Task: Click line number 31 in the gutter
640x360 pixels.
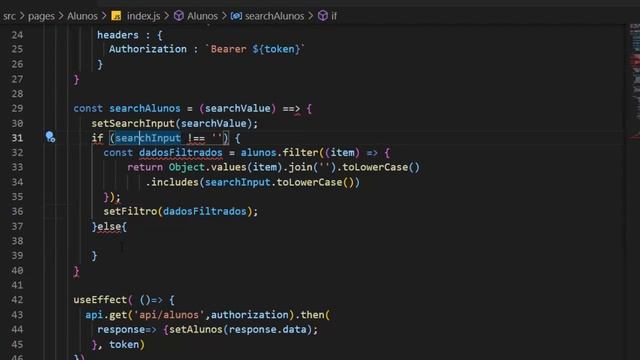Action: (x=17, y=138)
